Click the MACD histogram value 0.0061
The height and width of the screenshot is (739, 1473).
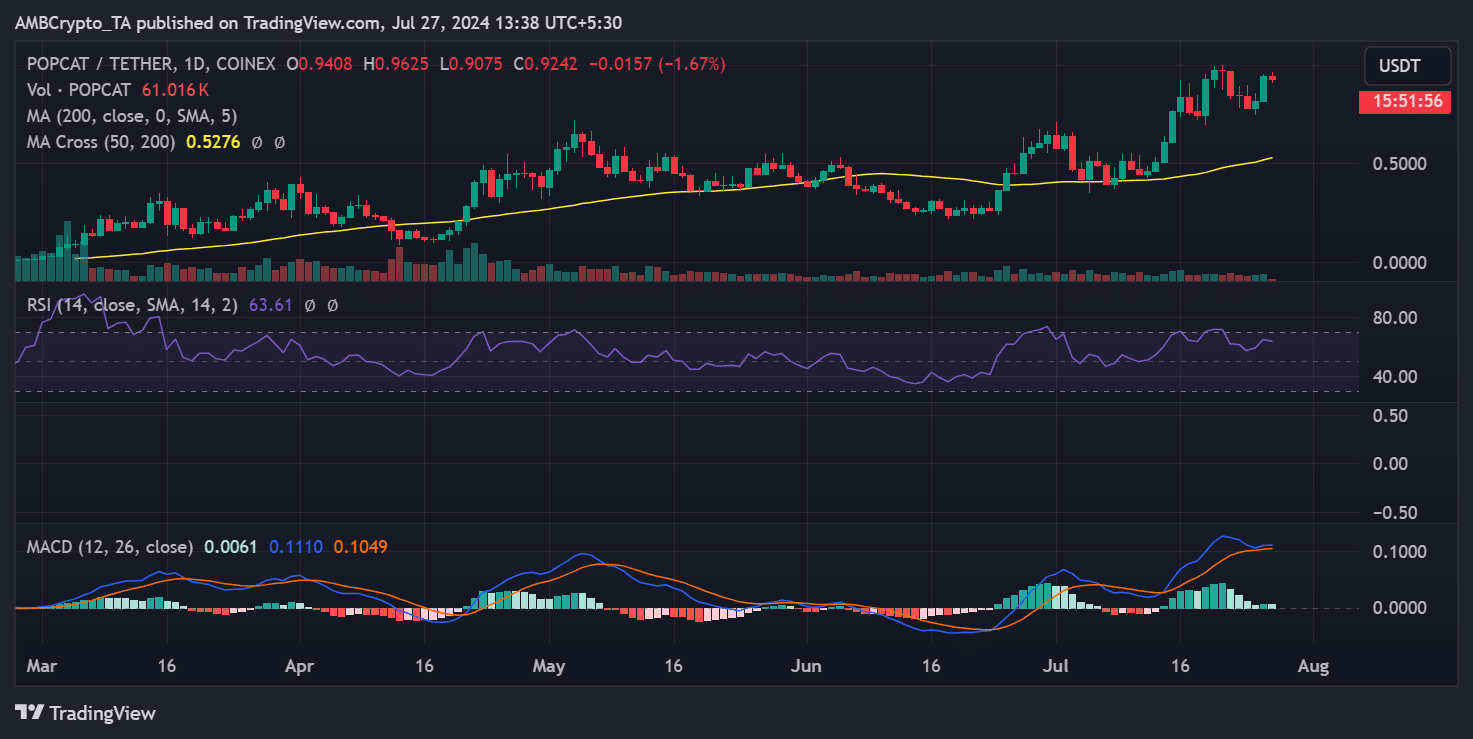[x=231, y=547]
